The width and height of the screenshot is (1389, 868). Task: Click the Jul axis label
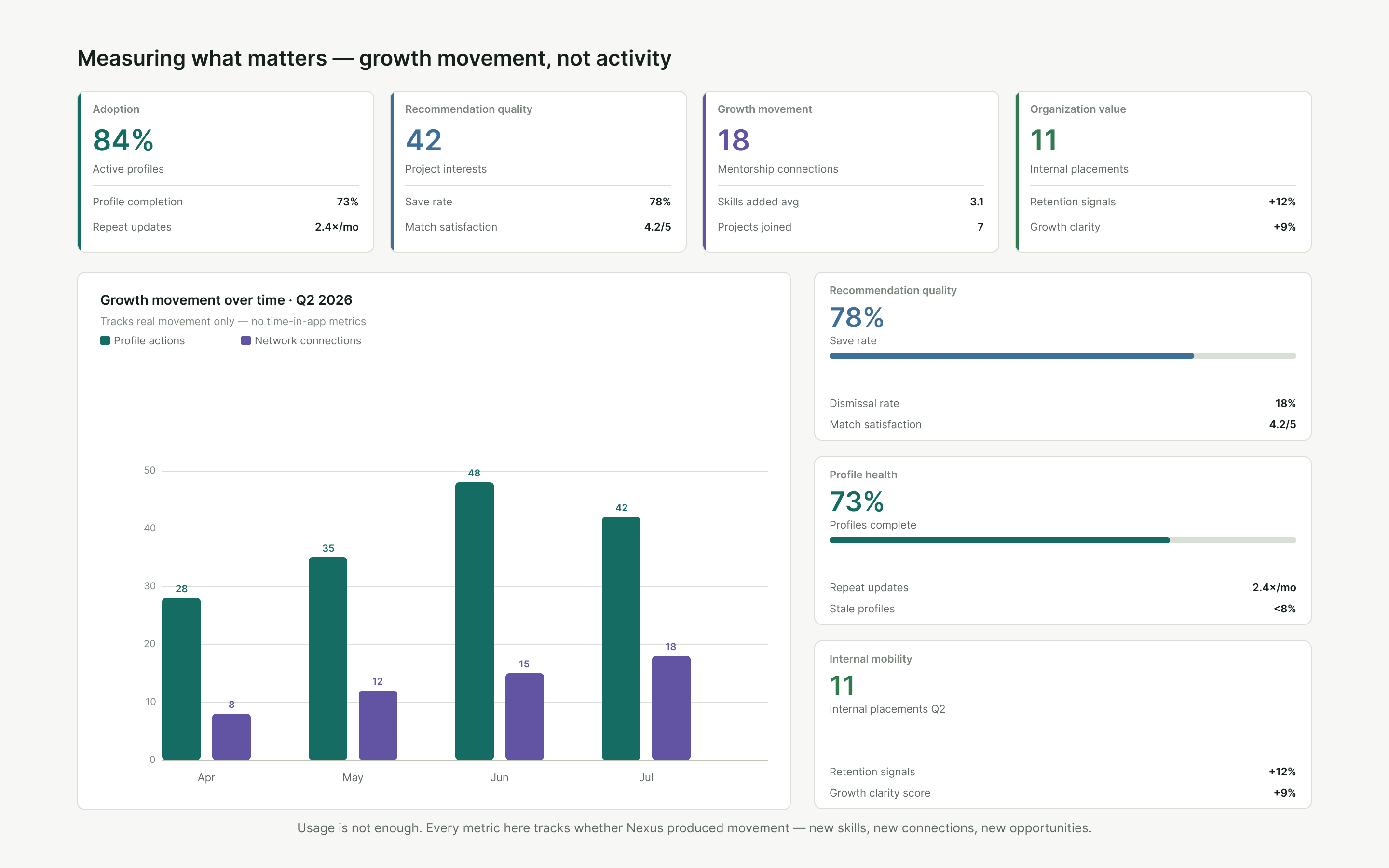(x=646, y=777)
